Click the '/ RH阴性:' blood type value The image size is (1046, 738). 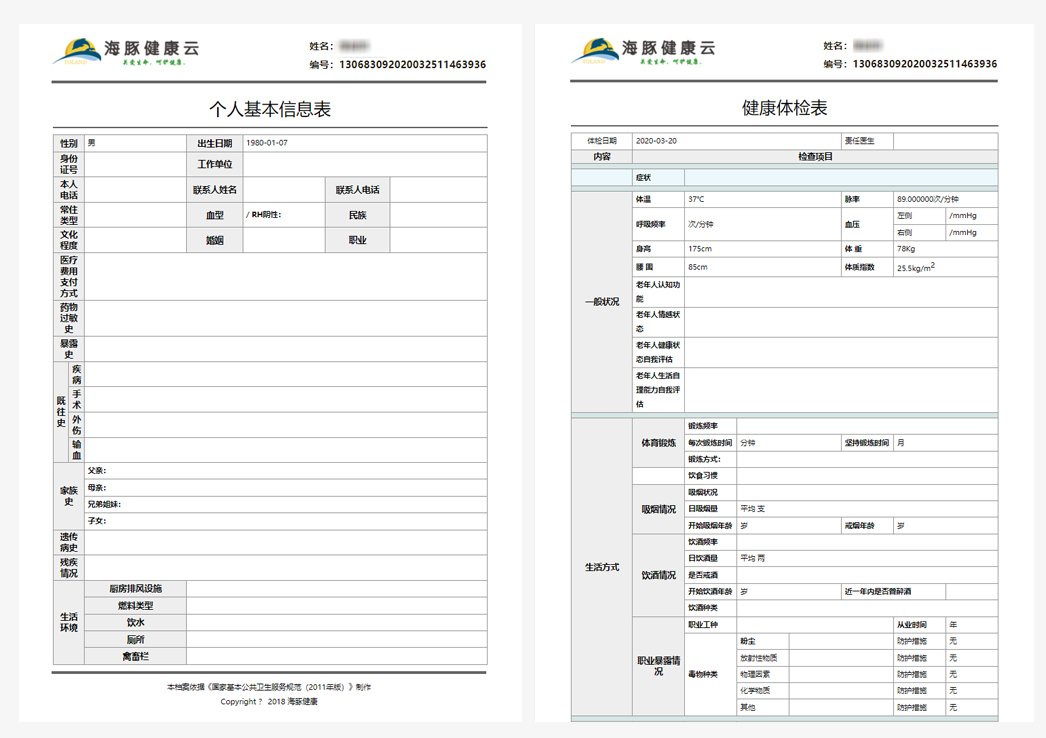pyautogui.click(x=264, y=215)
